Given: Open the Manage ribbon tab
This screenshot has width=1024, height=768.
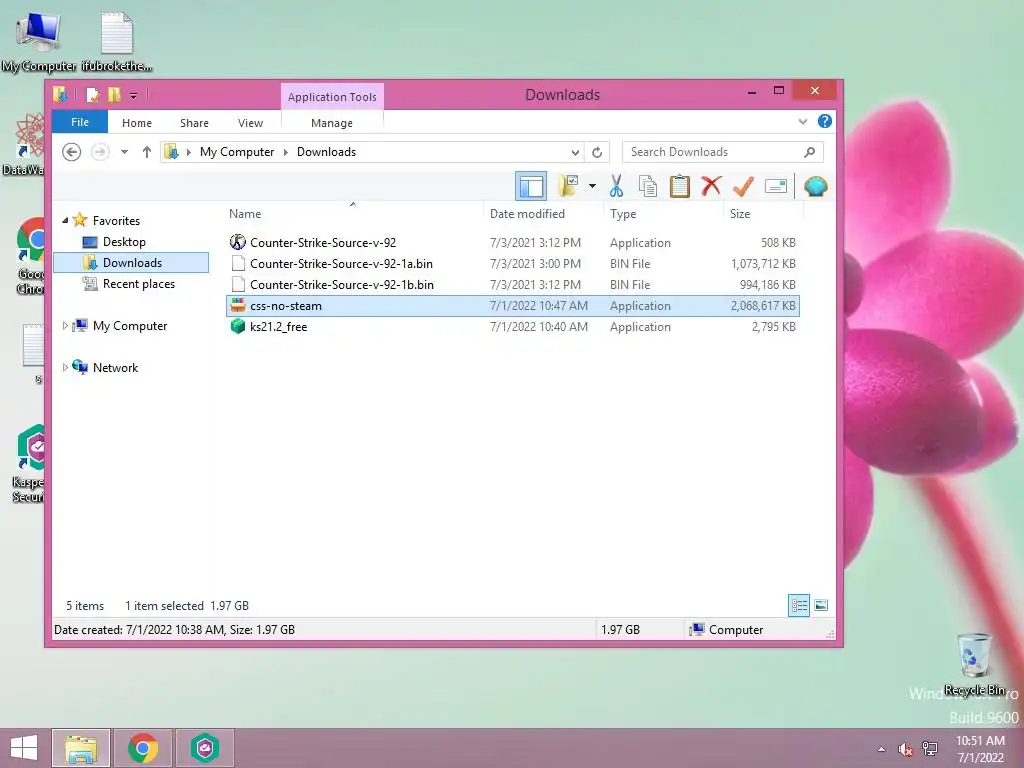Looking at the screenshot, I should [x=332, y=123].
